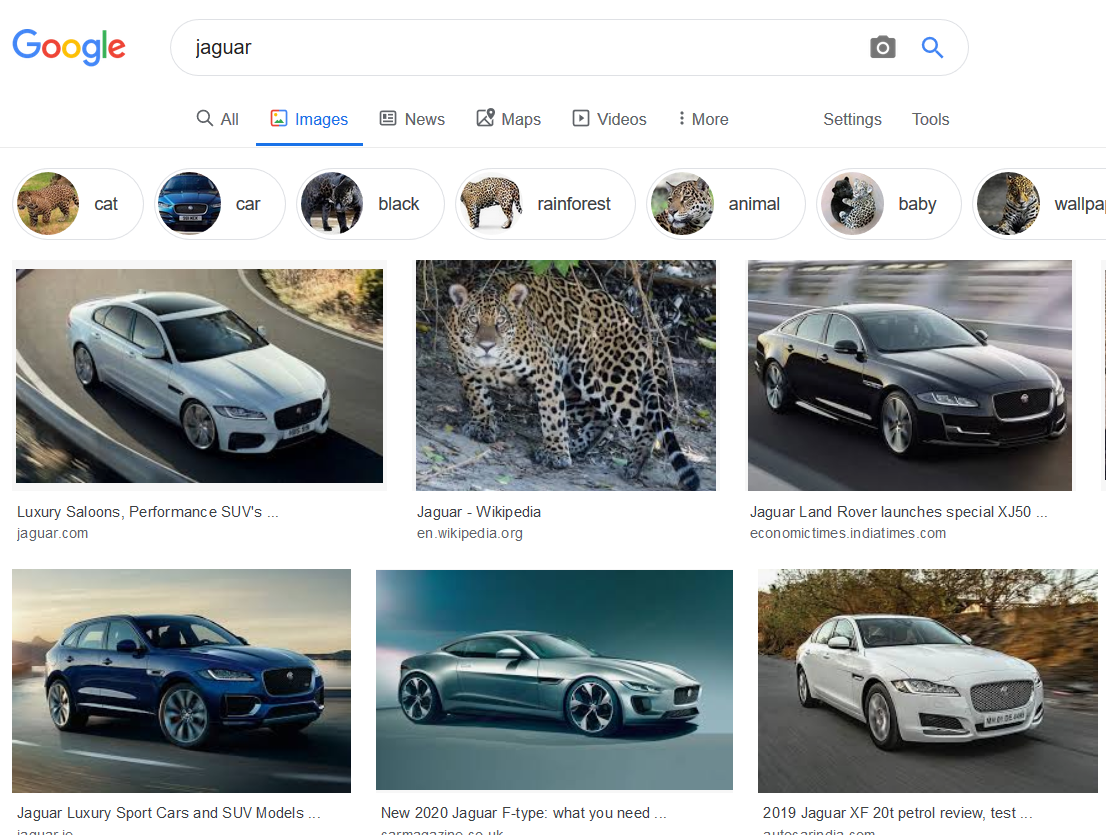Click the animal chip's jaguar face thumbnail
This screenshot has height=835, width=1106.
pyautogui.click(x=682, y=204)
